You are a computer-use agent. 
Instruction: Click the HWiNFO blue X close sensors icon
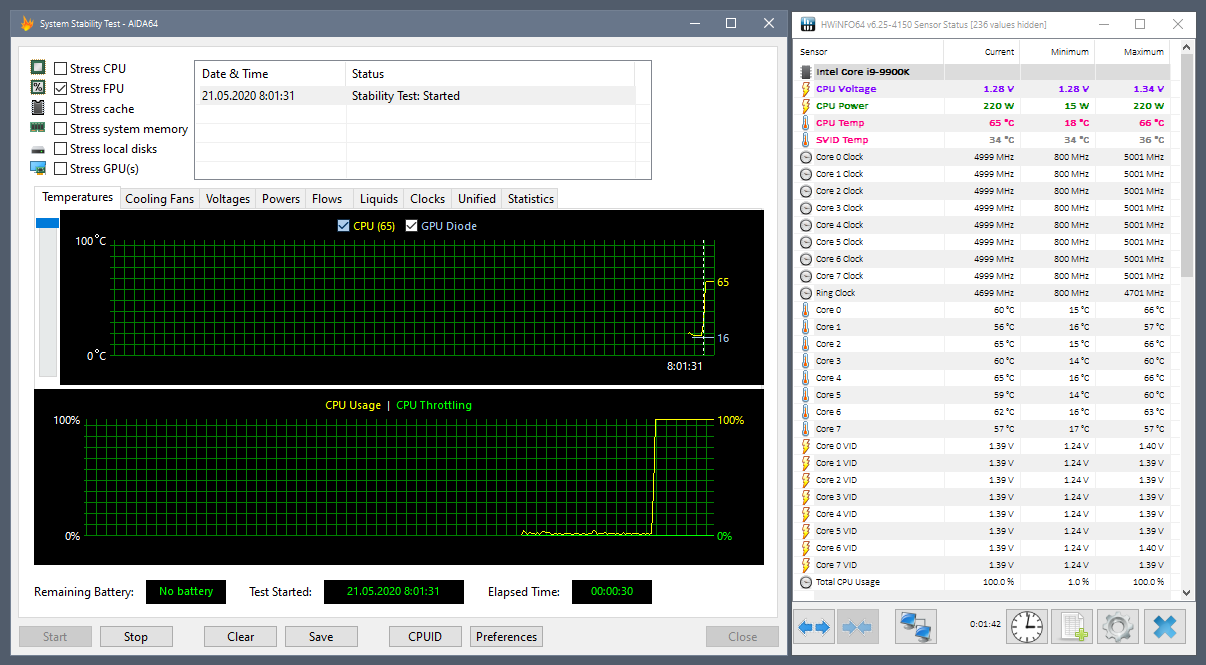[1165, 627]
